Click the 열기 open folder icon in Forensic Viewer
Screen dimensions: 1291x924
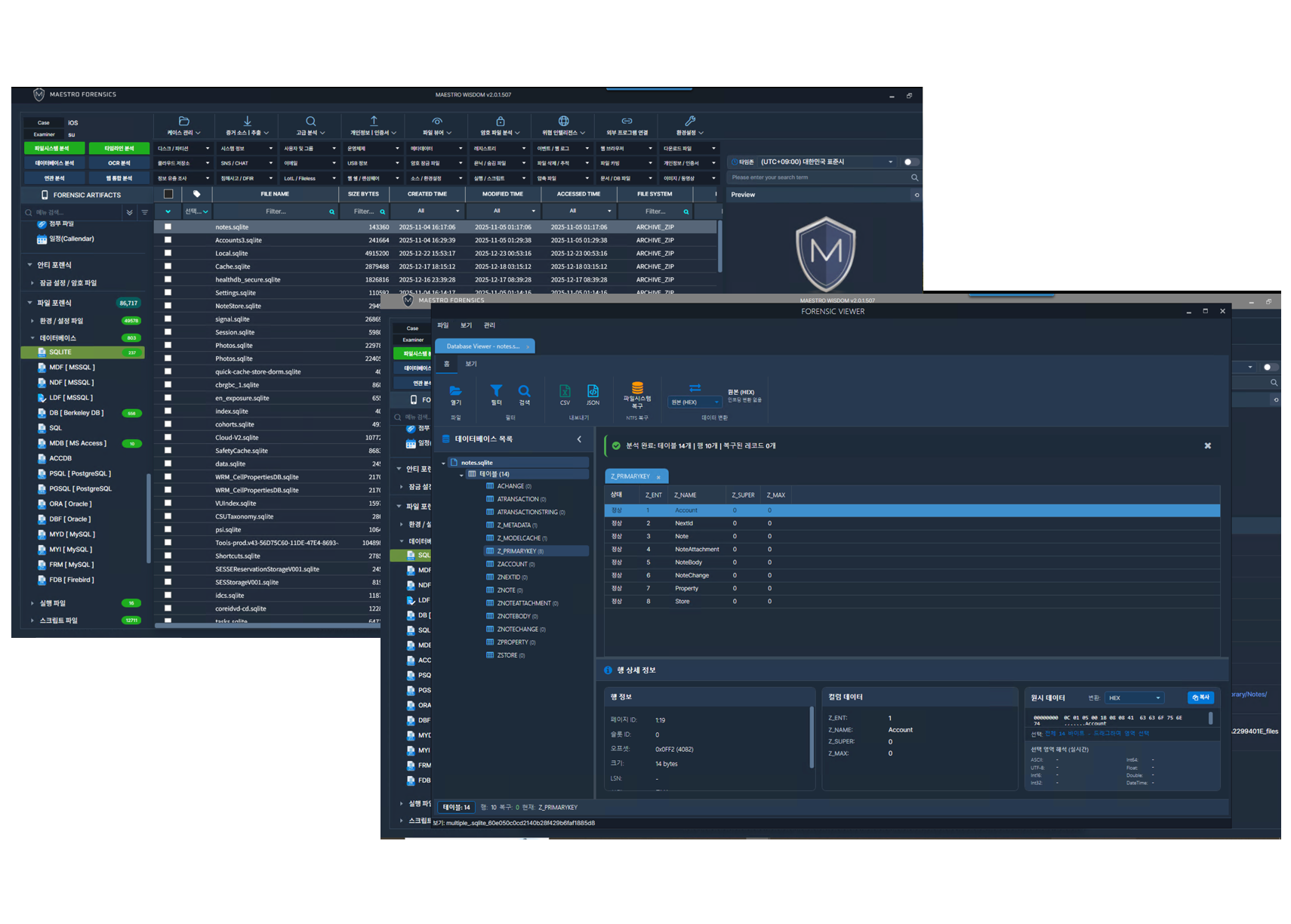pyautogui.click(x=455, y=390)
